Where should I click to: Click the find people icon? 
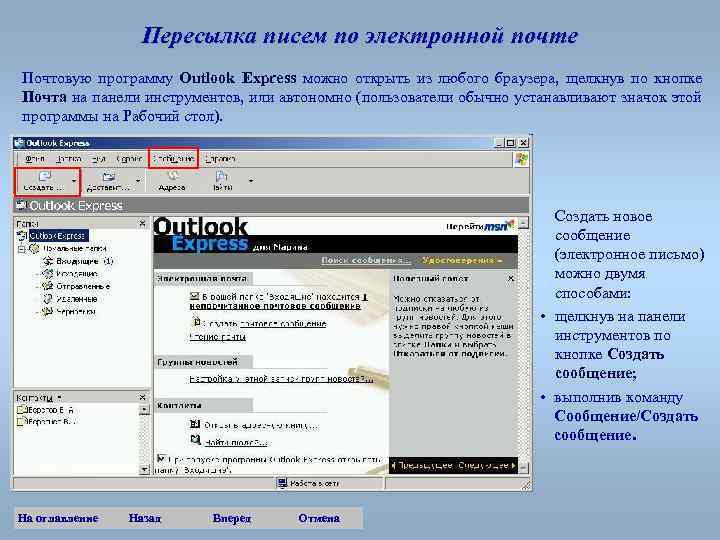pyautogui.click(x=196, y=440)
